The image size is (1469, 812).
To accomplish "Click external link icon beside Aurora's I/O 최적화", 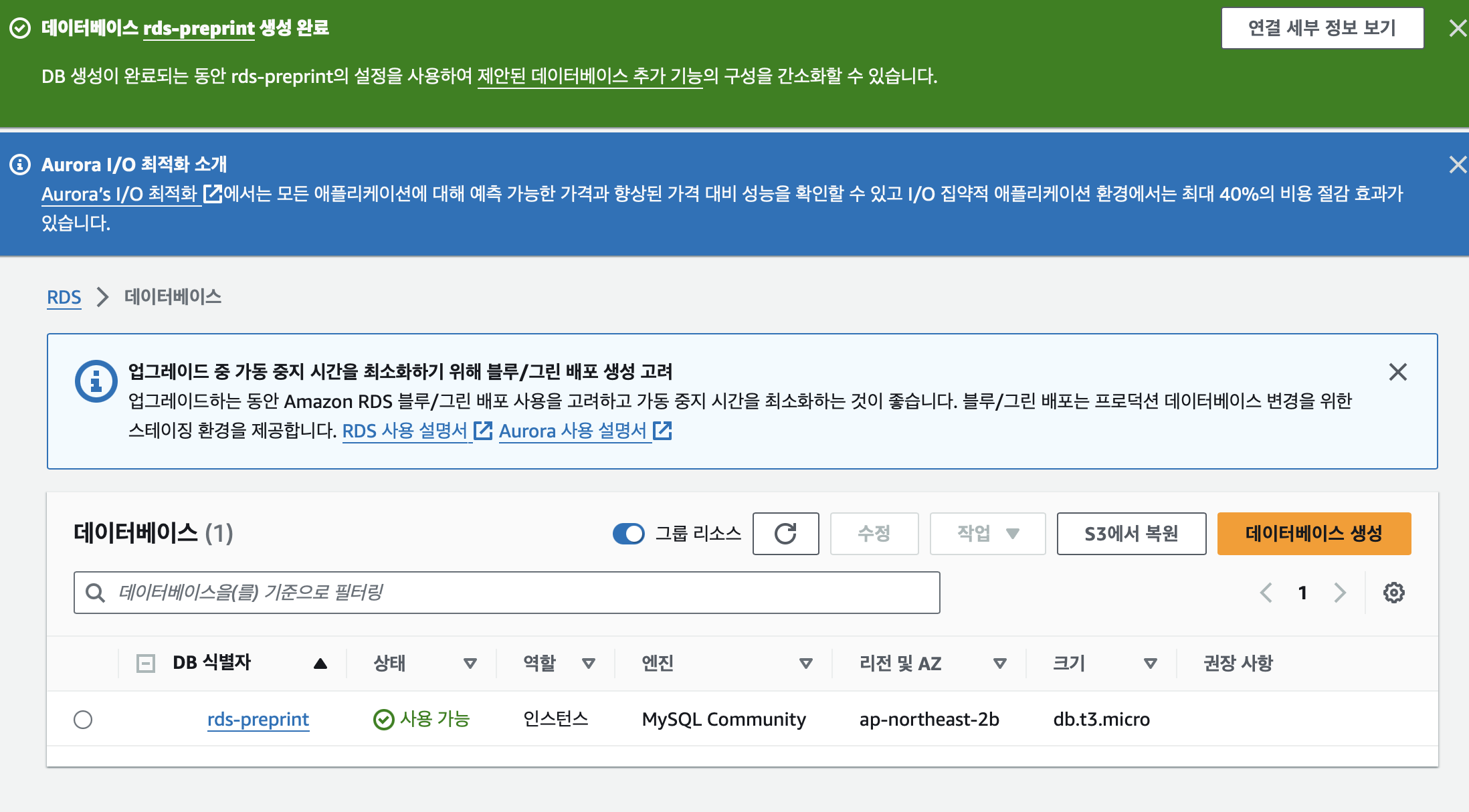I will 213,194.
